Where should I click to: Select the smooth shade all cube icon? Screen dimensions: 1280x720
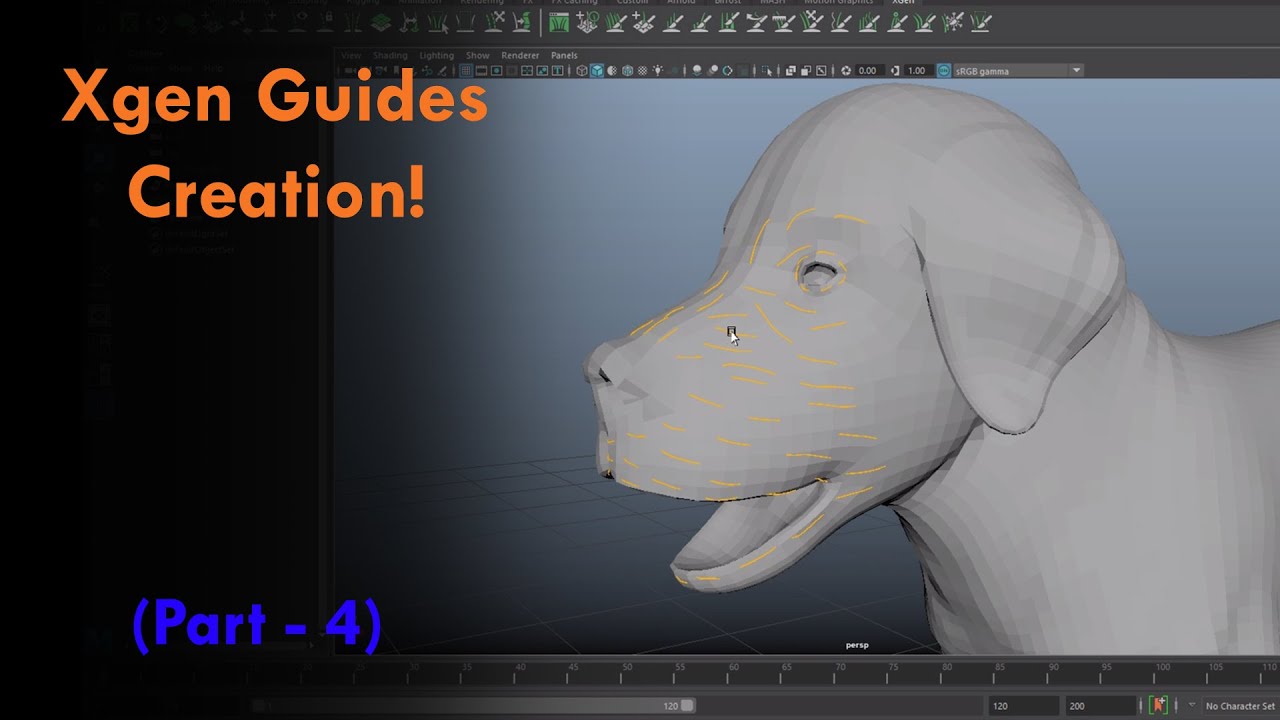(597, 71)
